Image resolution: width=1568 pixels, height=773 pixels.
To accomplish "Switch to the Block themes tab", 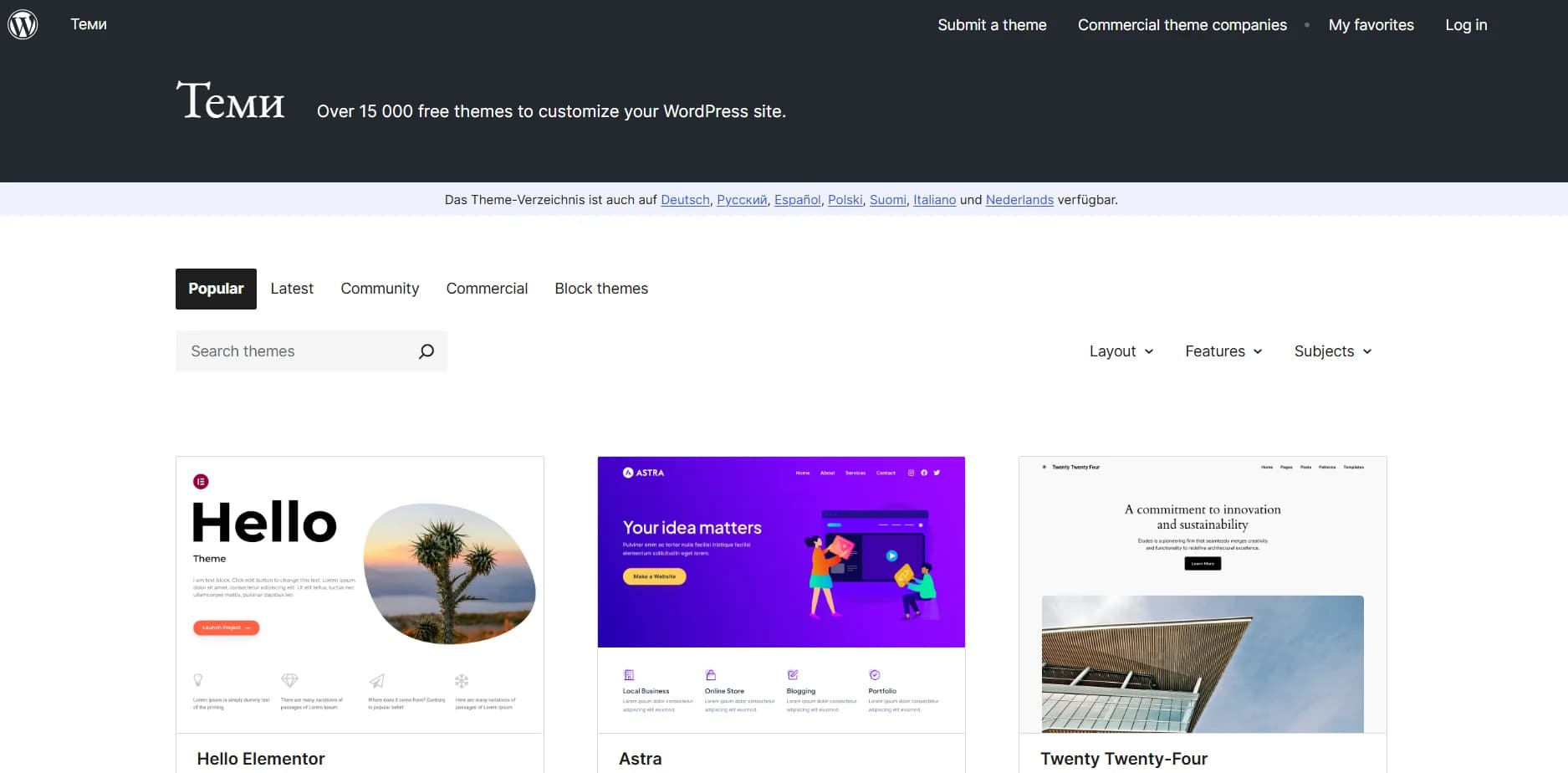I will point(601,289).
